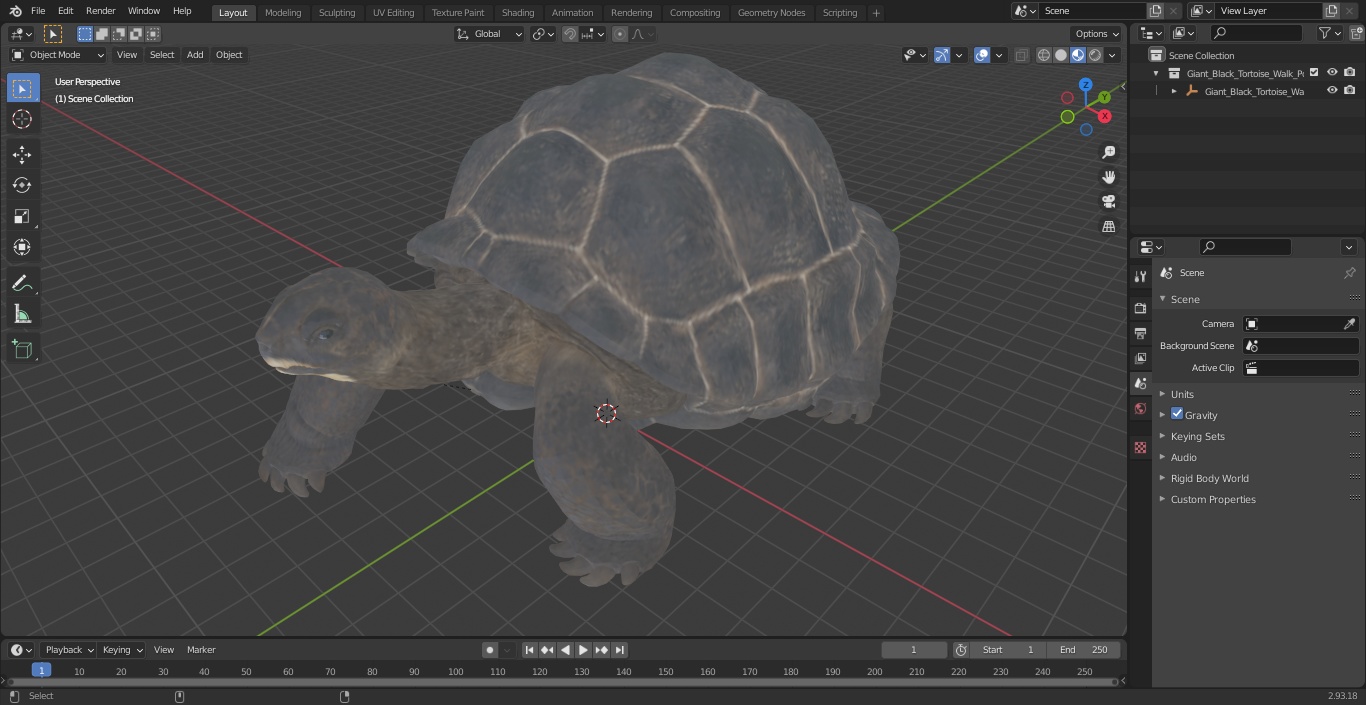1366x705 pixels.
Task: Open the Texture properties tab
Action: (1140, 447)
